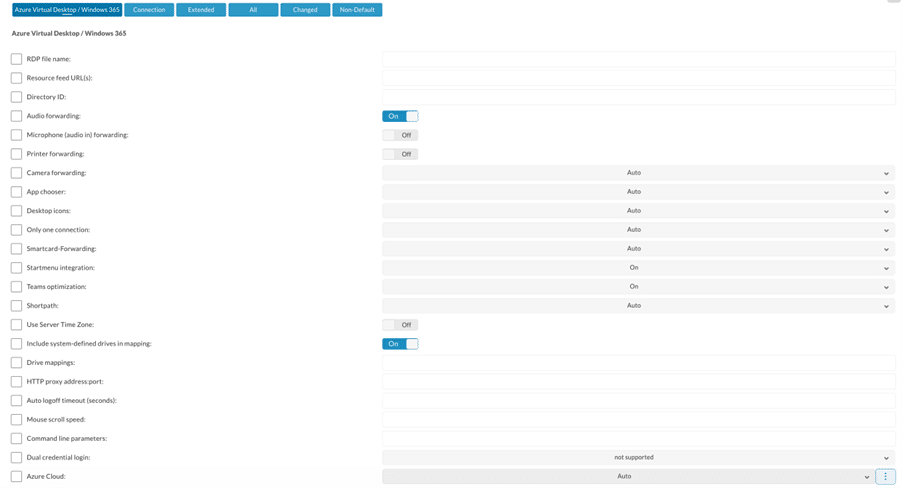Screen dimensions: 902x488
Task: Tick the Only one connection checkbox
Action: tap(16, 230)
